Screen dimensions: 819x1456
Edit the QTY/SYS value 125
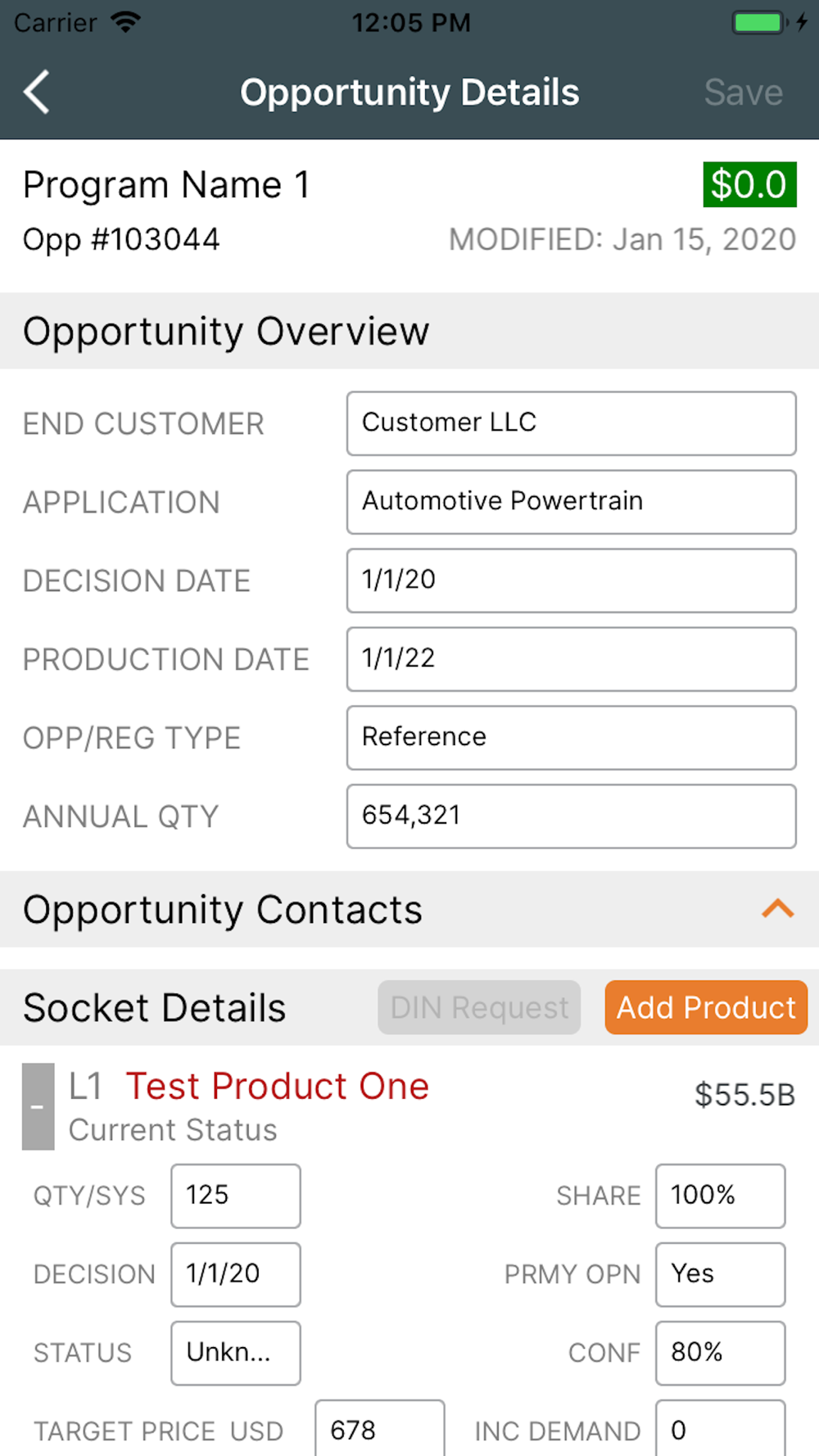(236, 1196)
